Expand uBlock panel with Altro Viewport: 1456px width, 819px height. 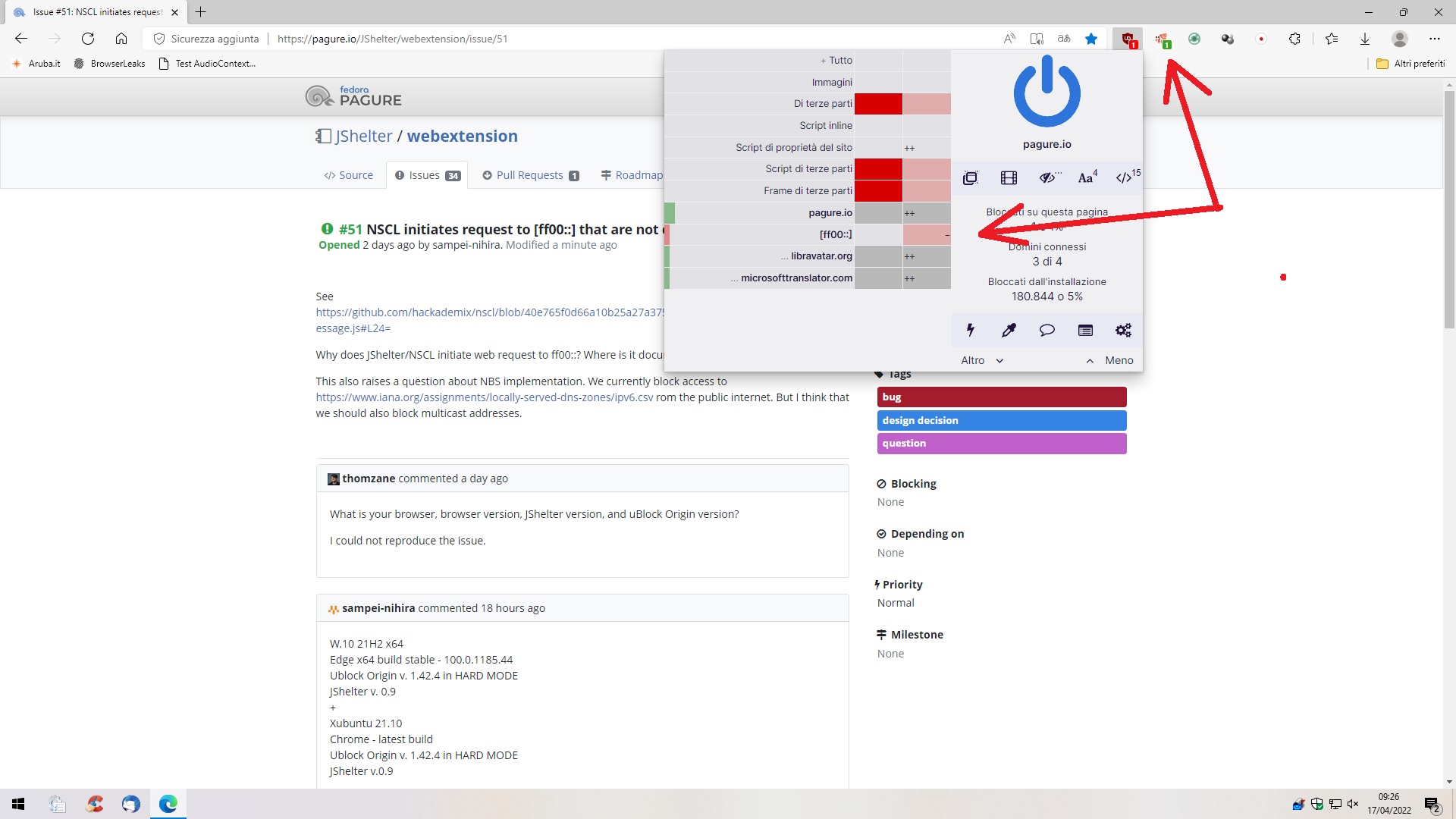point(982,360)
